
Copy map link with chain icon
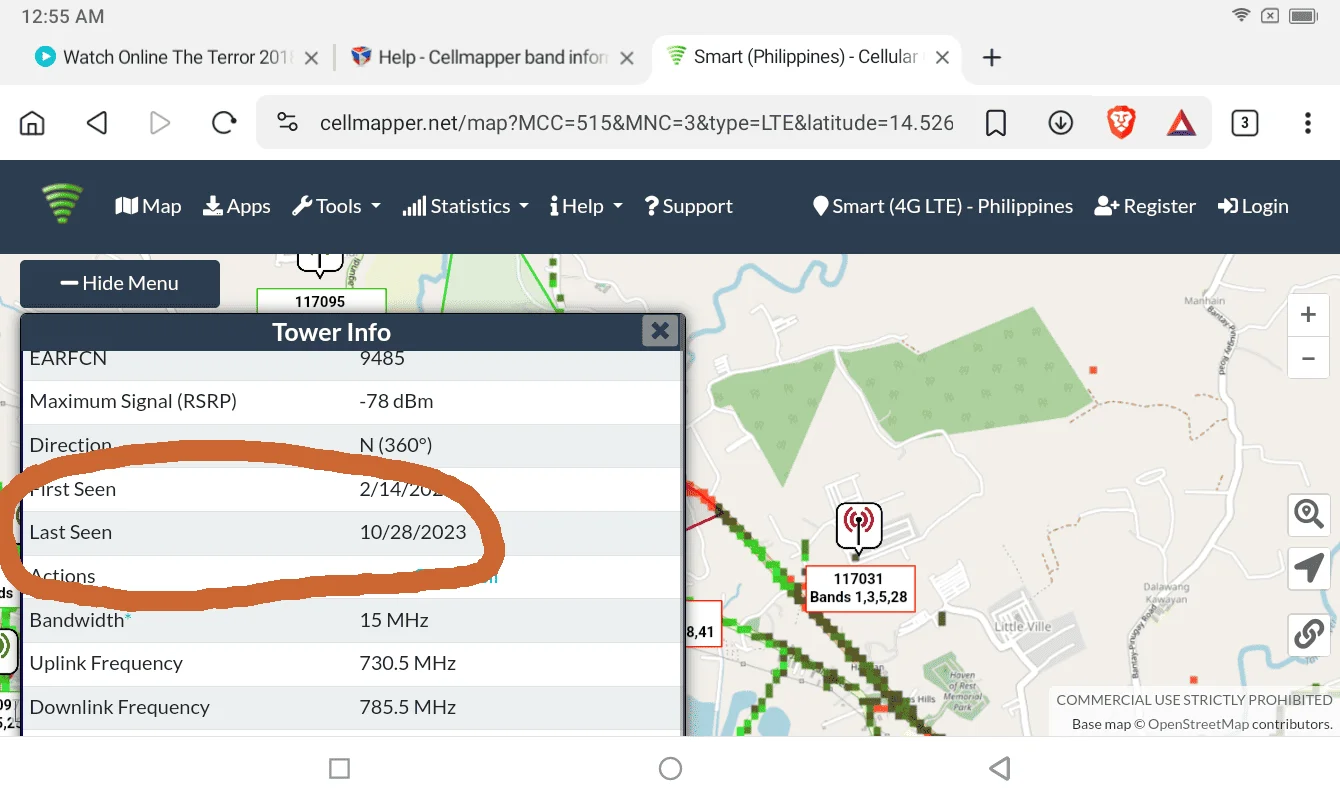click(1308, 633)
